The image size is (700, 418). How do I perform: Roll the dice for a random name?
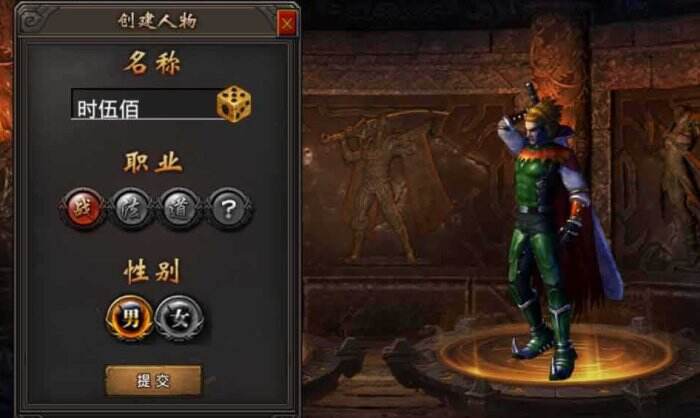coord(233,104)
